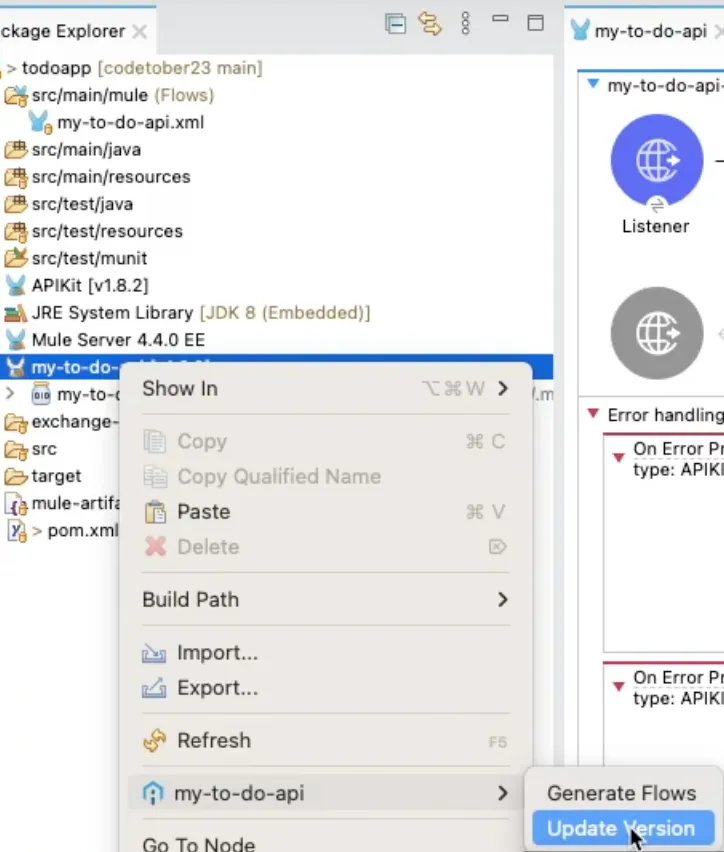
Task: Click the src/test/munit folder icon
Action: (16, 258)
